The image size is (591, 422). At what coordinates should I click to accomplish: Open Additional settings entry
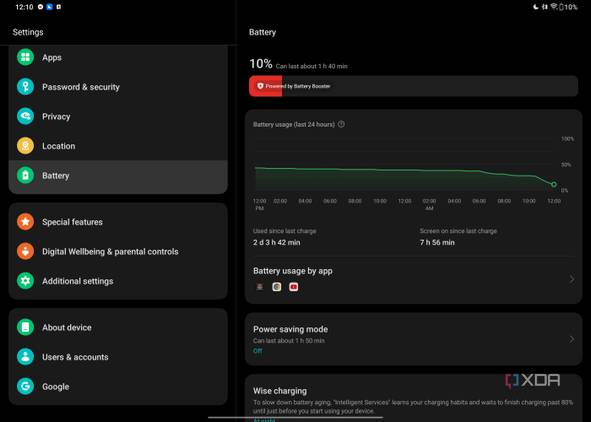pyautogui.click(x=118, y=281)
